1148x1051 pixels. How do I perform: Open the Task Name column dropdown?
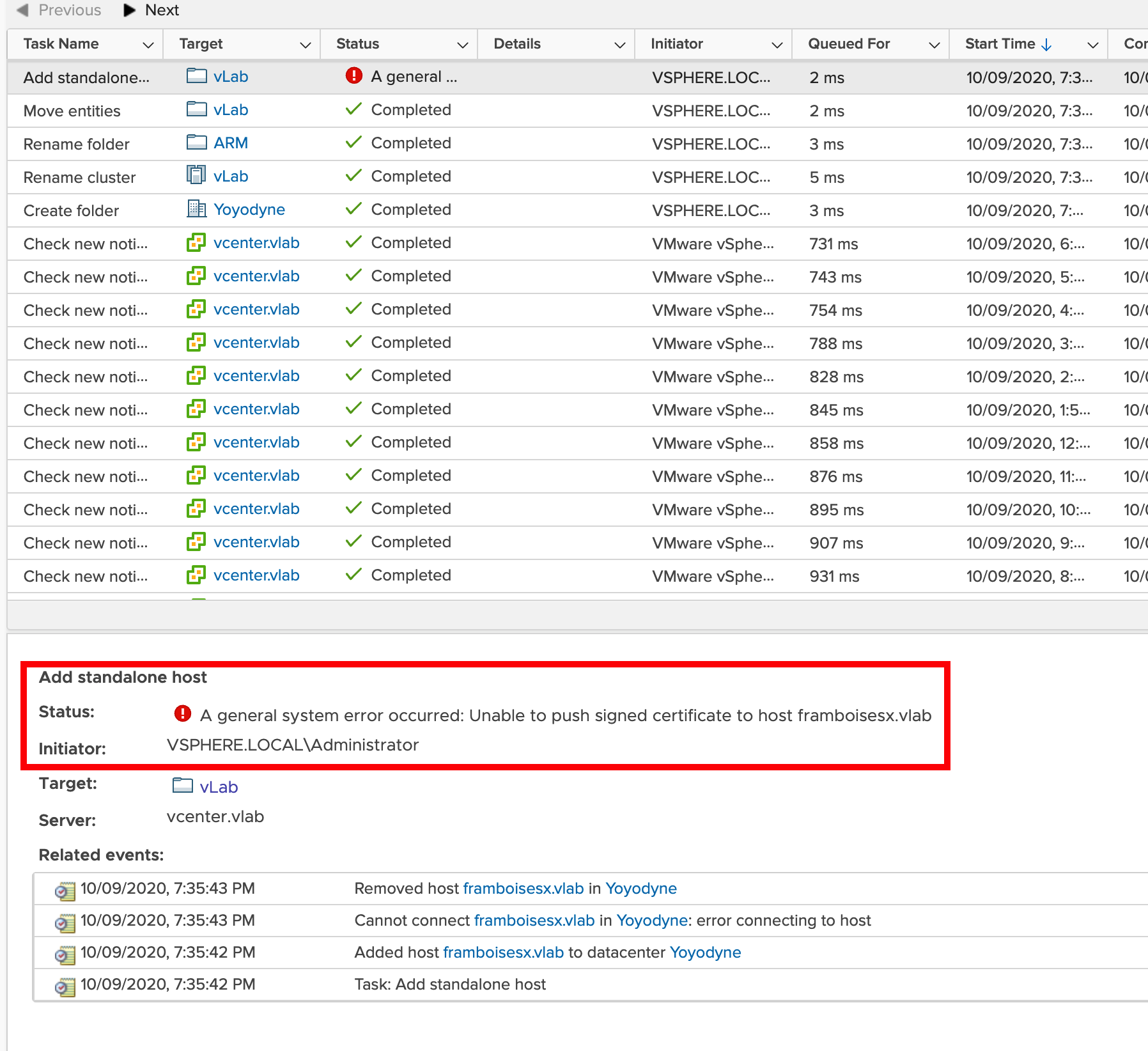(148, 45)
